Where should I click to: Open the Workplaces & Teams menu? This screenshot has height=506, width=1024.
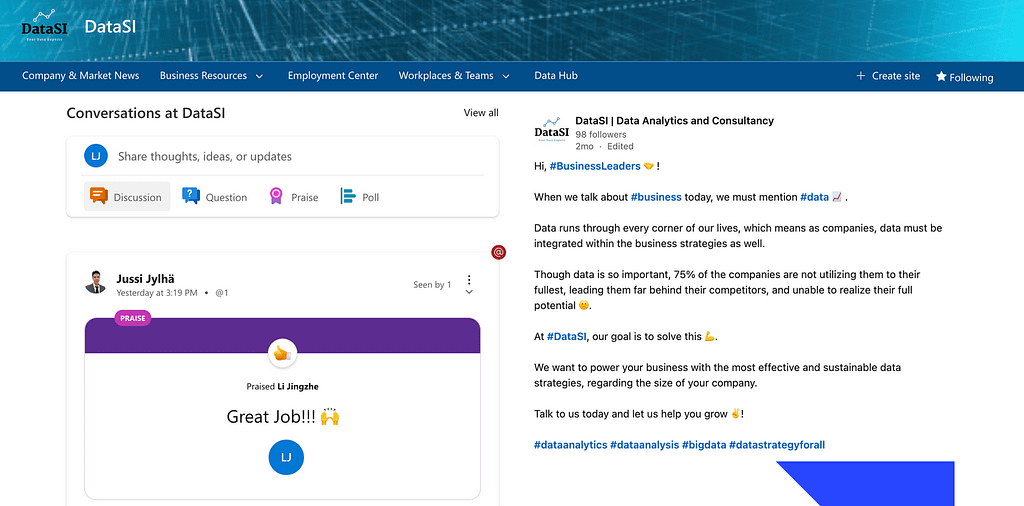[x=446, y=76]
